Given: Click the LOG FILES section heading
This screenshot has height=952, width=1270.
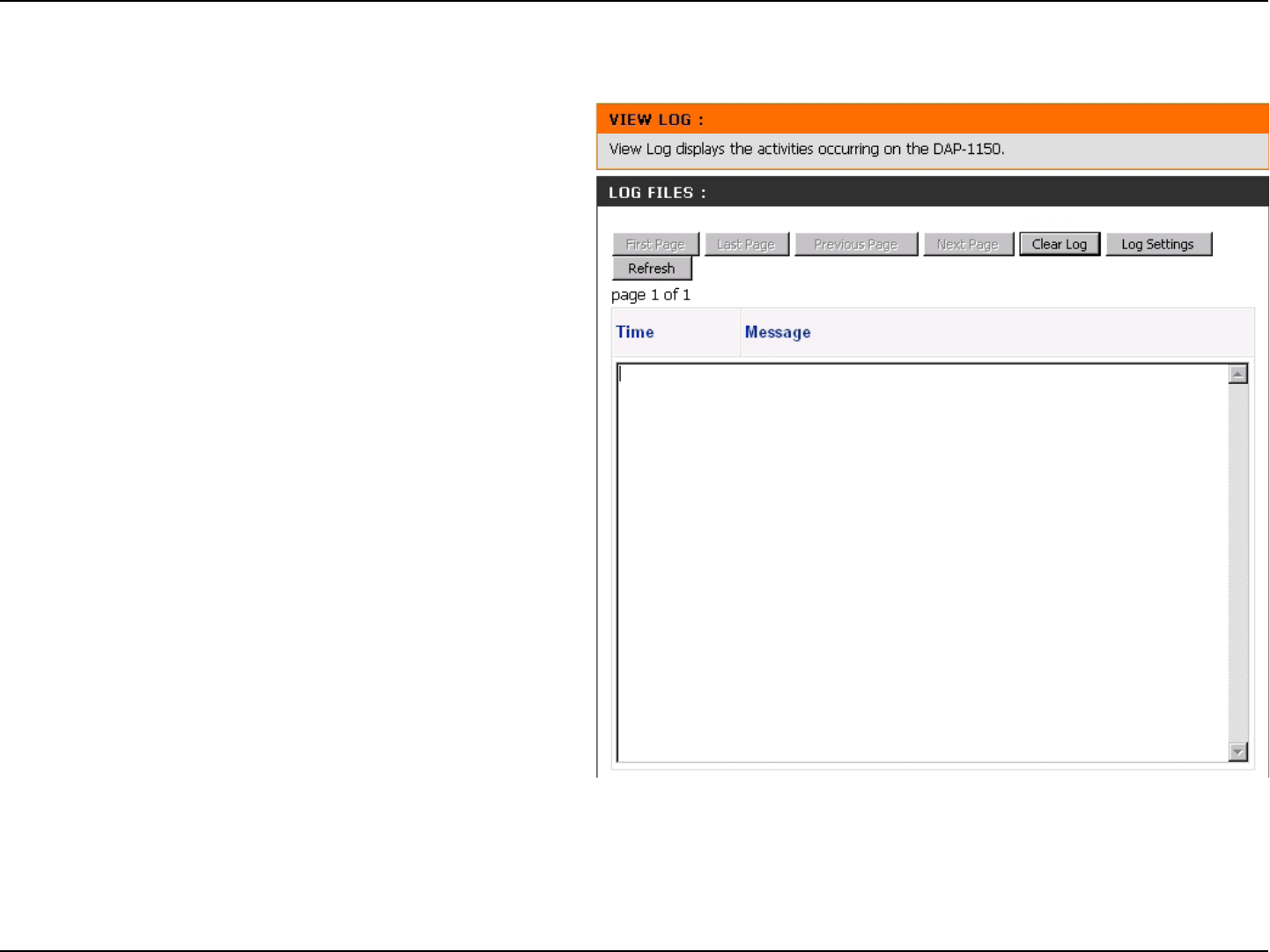Looking at the screenshot, I should tap(657, 193).
